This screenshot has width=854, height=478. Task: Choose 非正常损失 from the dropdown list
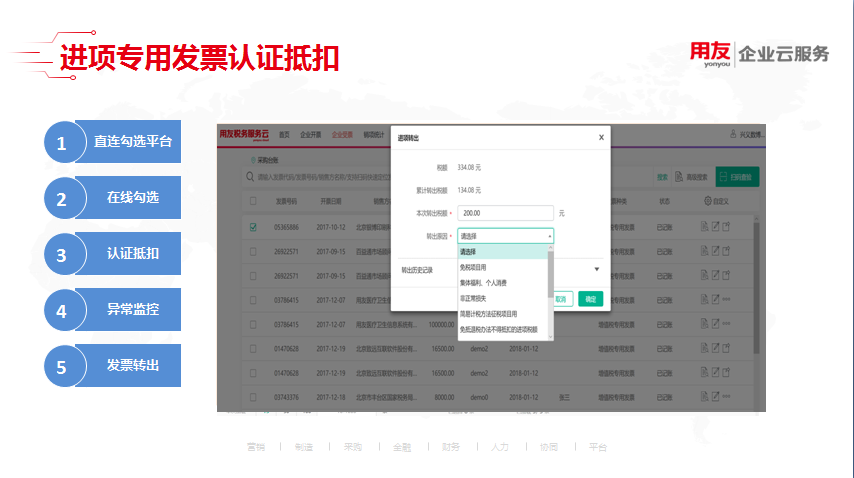tap(473, 298)
